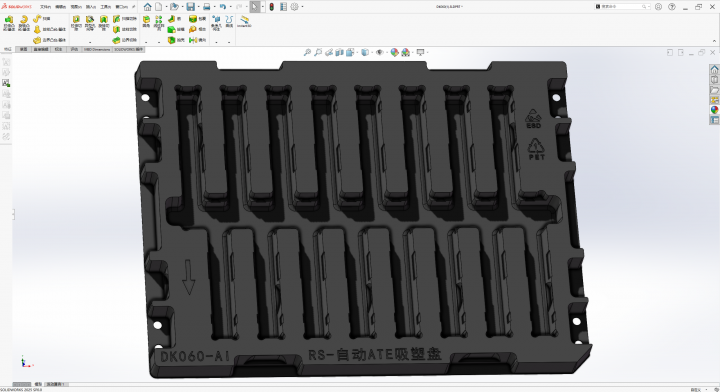
Task: Open the 文件 (File) menu
Action: (45, 7)
